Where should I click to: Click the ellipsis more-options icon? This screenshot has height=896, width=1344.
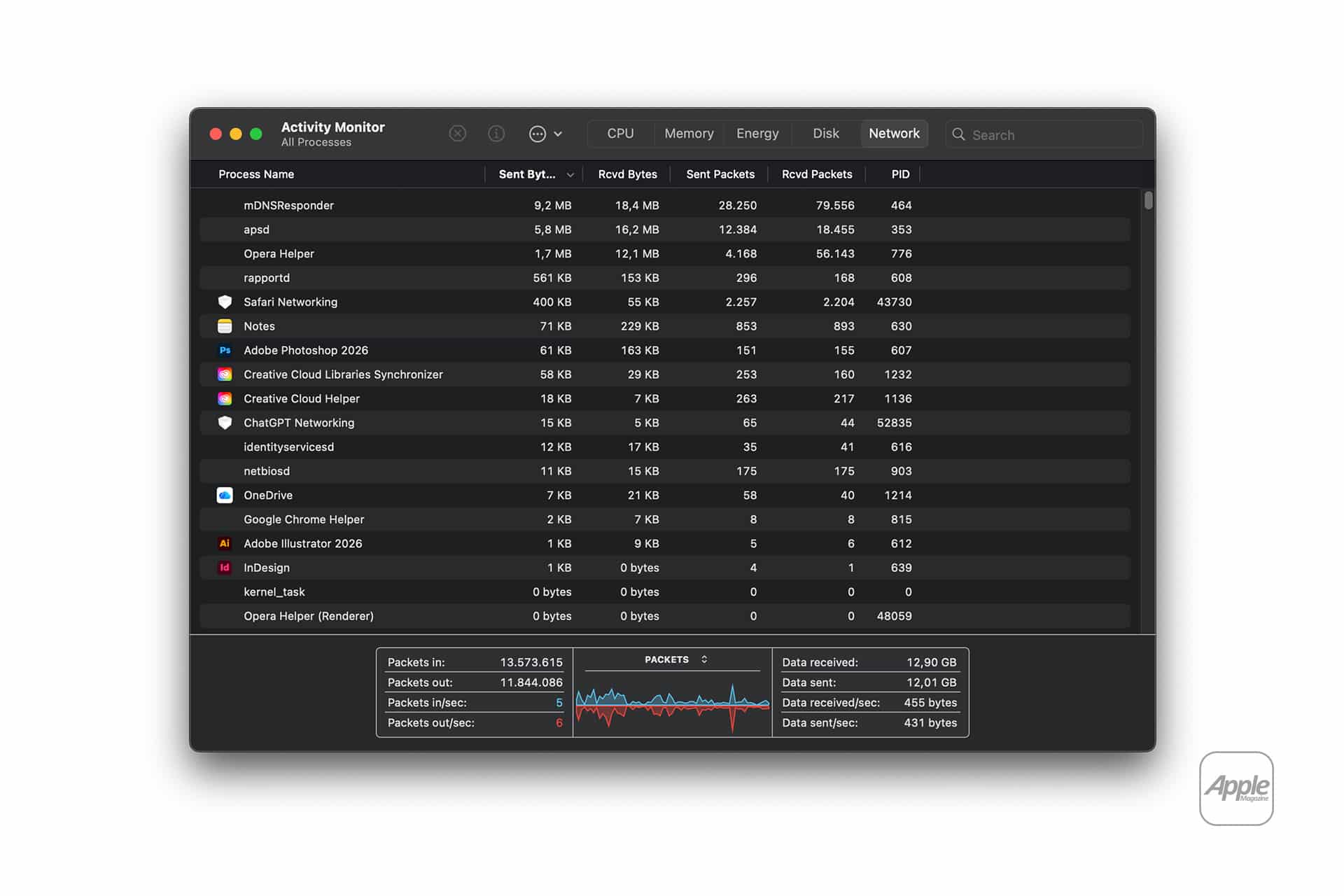tap(537, 134)
